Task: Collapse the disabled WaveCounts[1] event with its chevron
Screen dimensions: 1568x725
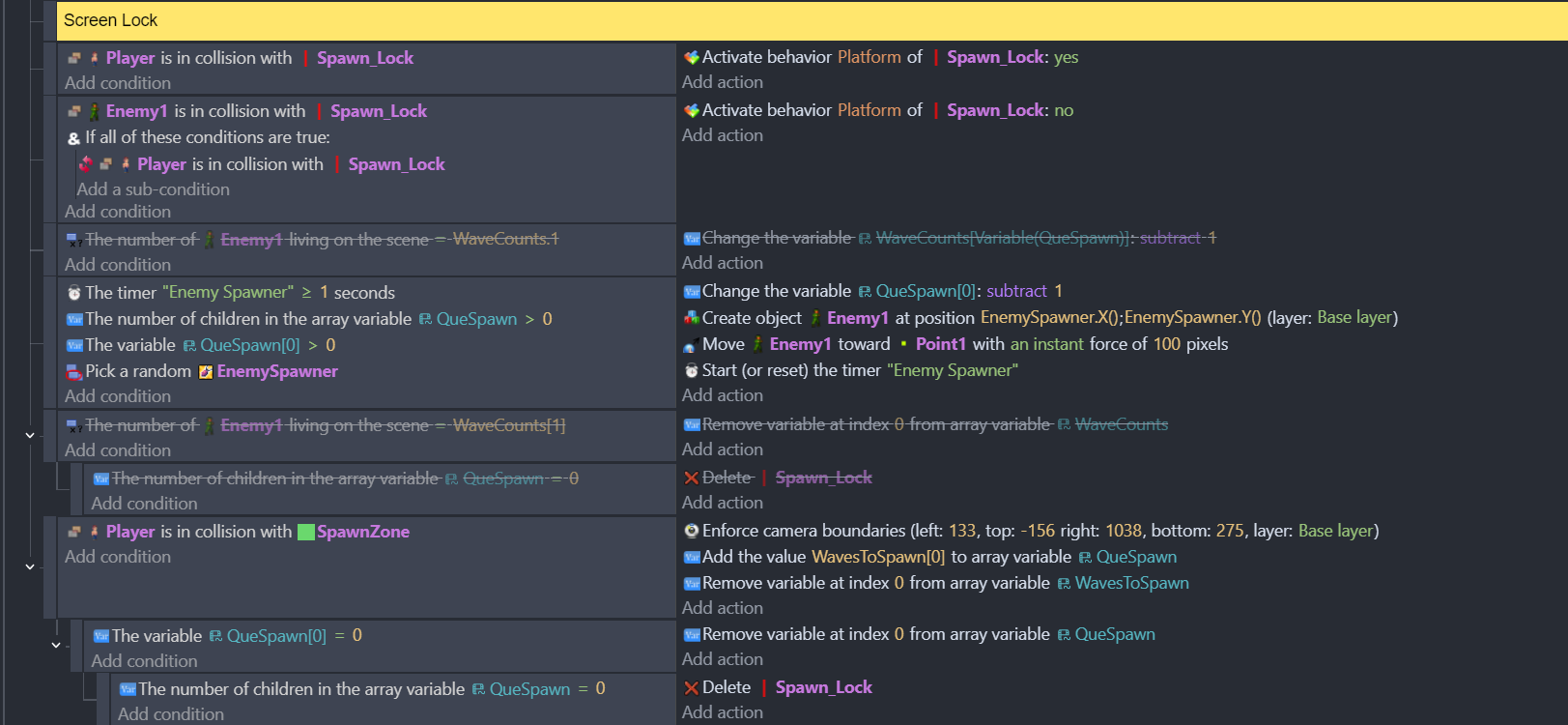Action: pos(30,436)
